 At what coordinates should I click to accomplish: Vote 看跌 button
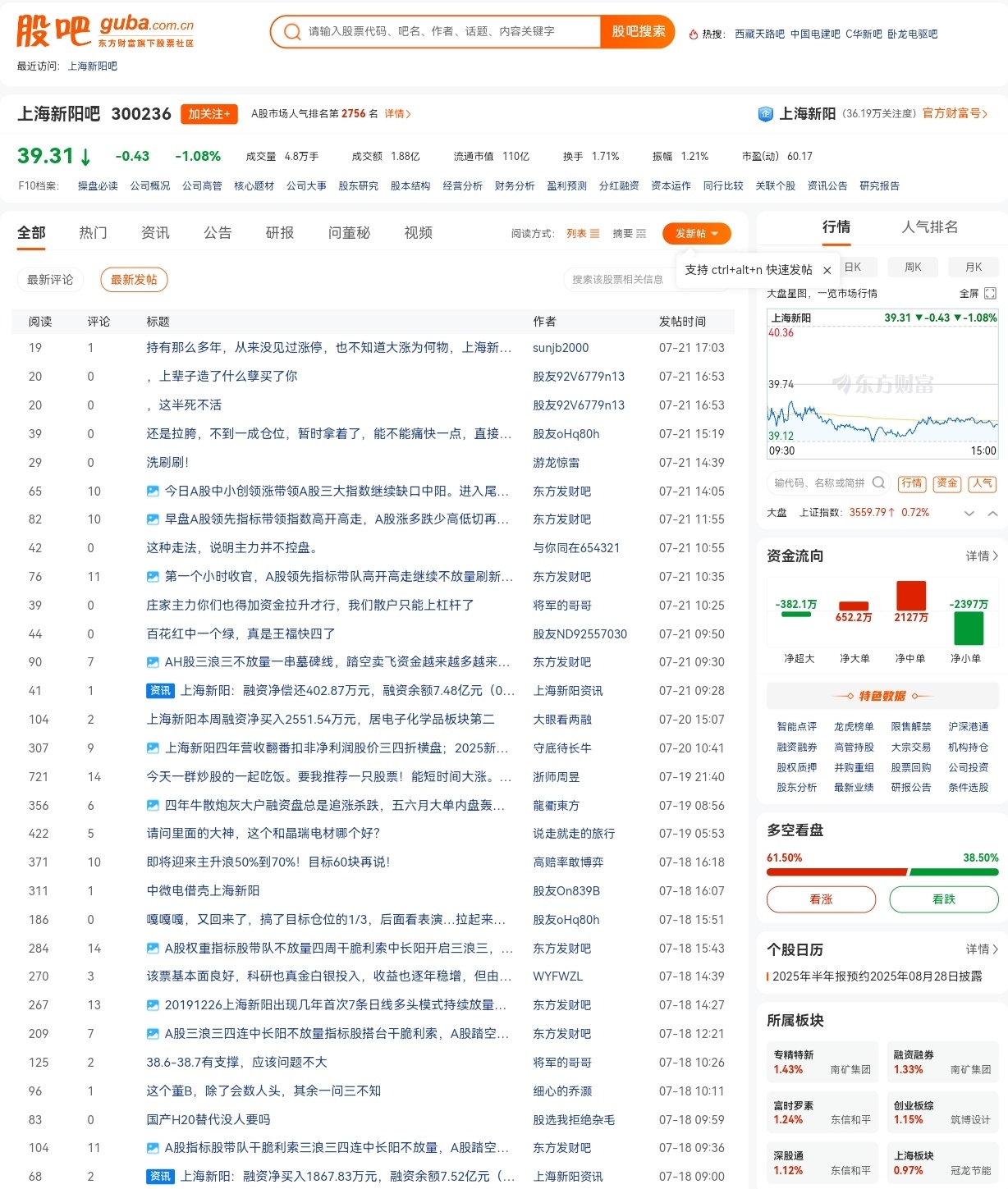[x=944, y=899]
